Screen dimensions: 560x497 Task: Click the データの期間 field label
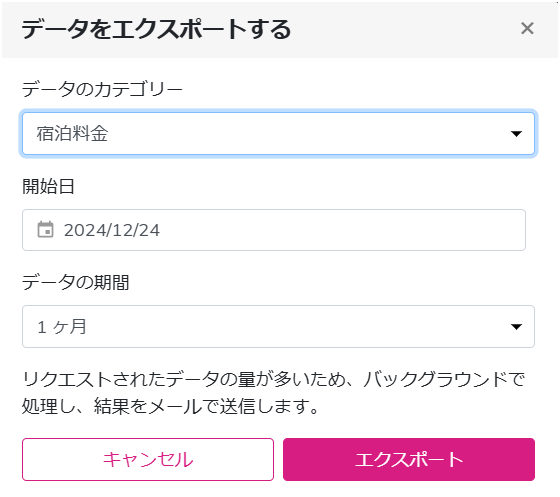(x=76, y=282)
